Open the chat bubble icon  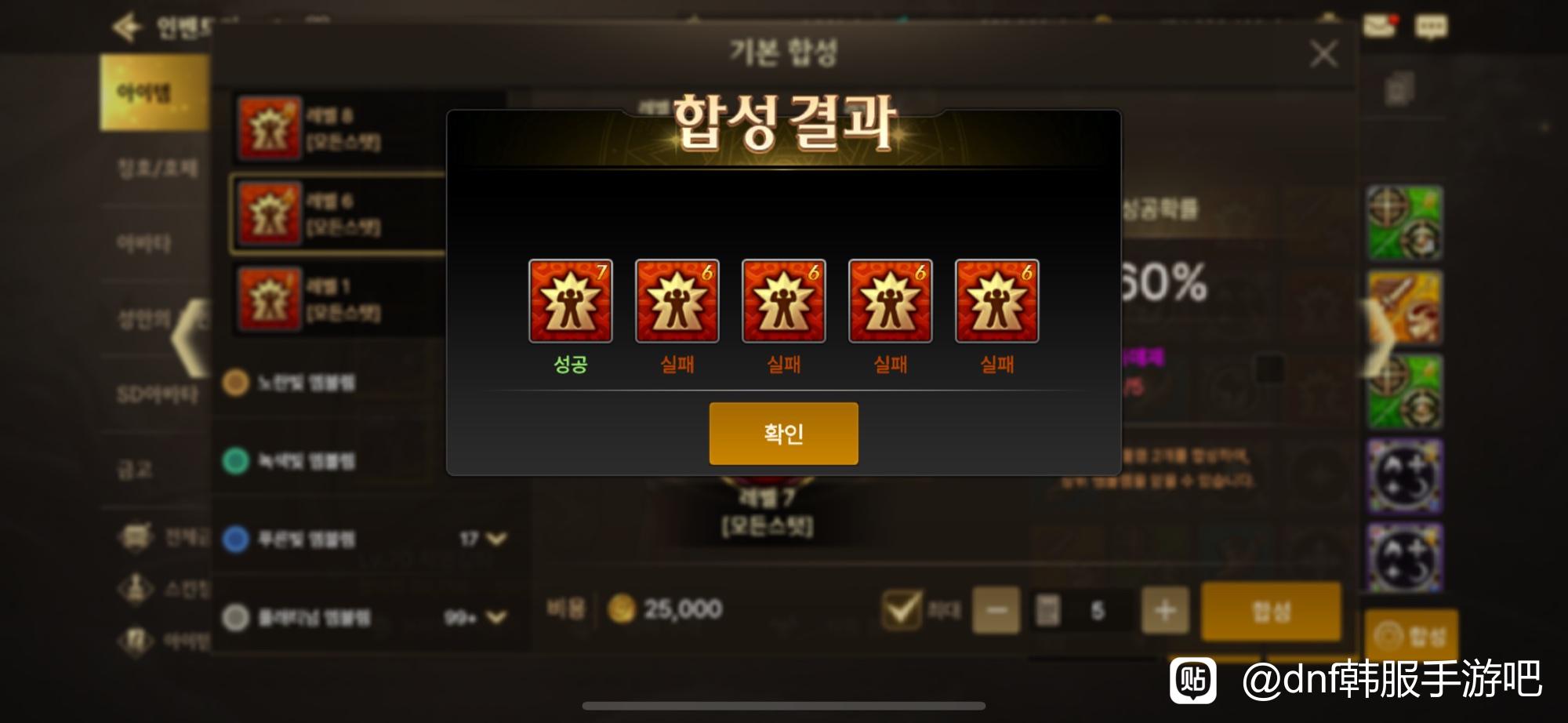(x=1431, y=27)
